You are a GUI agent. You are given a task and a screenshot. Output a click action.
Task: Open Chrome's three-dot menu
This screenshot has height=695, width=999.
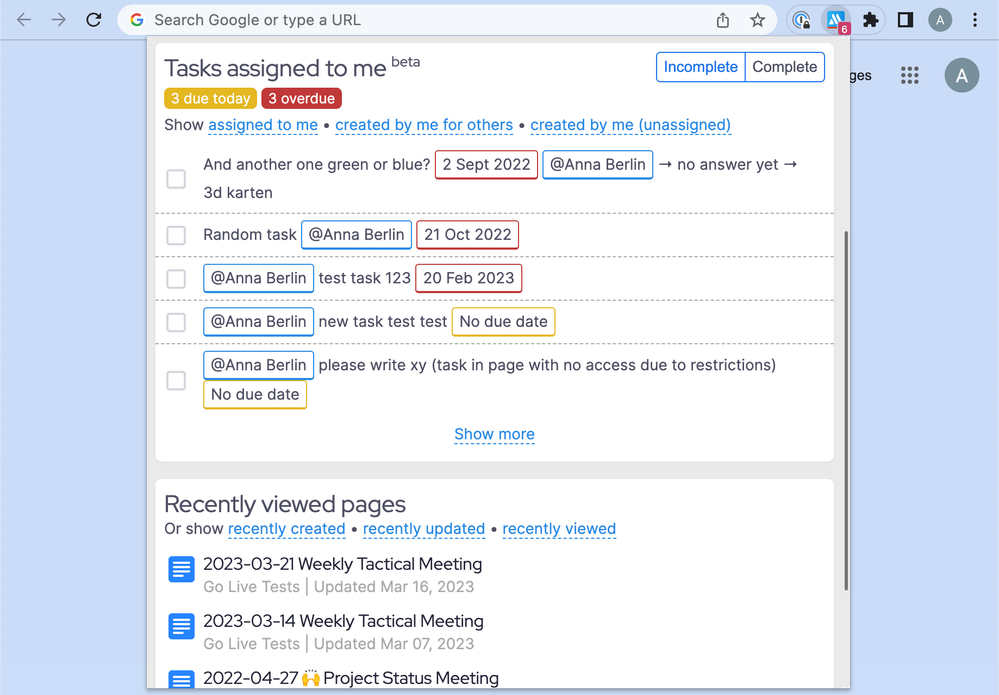click(974, 19)
